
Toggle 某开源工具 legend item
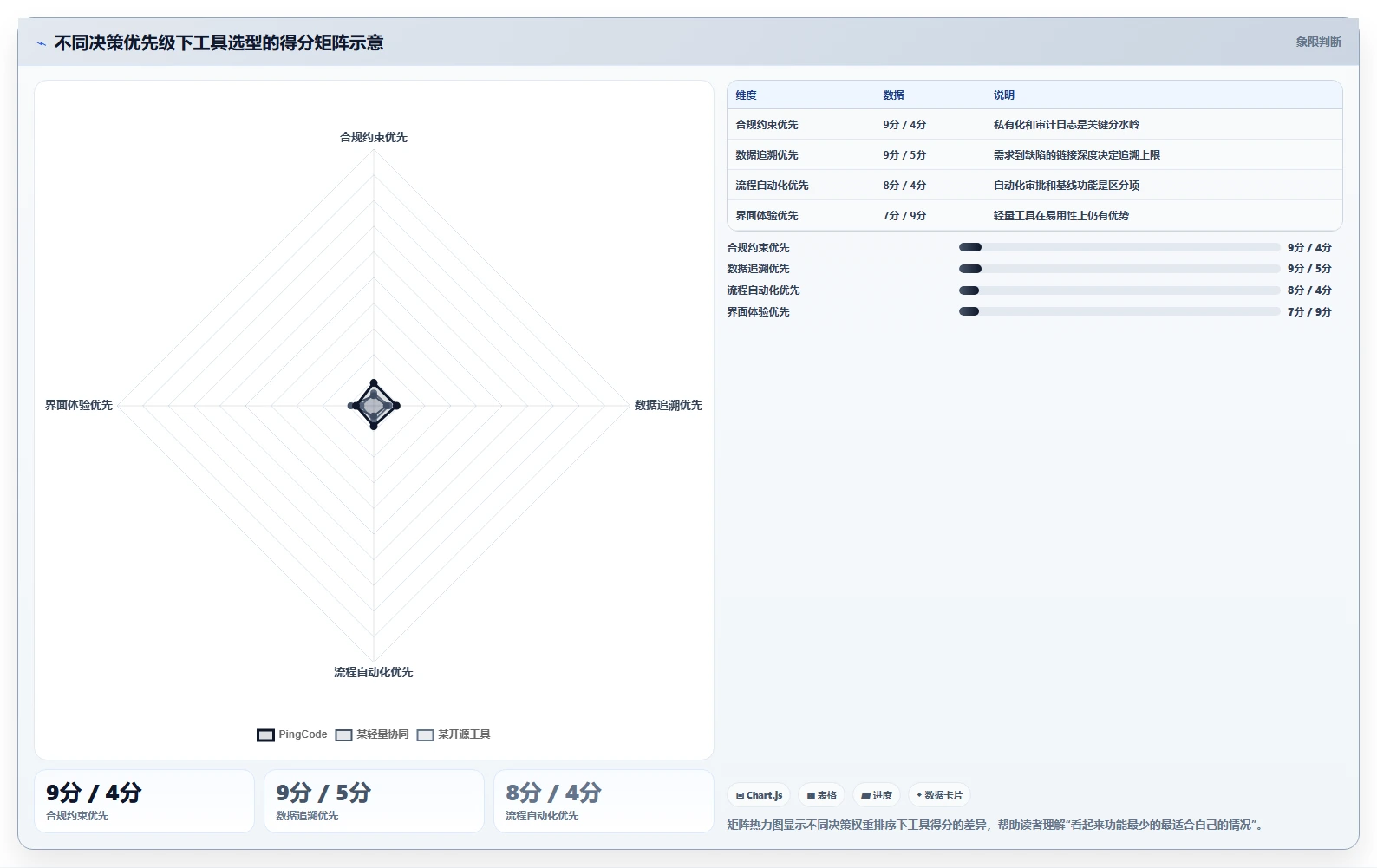[x=454, y=734]
